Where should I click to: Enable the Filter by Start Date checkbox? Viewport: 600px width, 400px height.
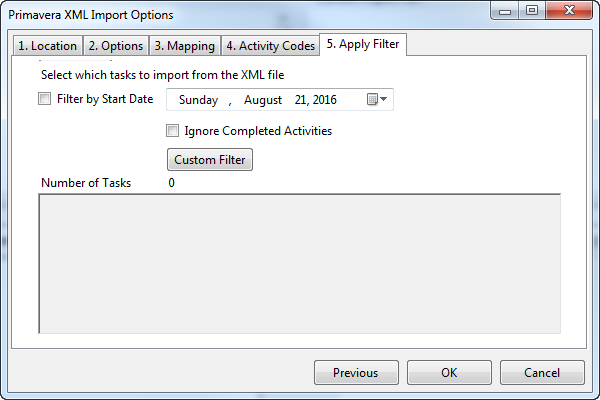coord(44,99)
